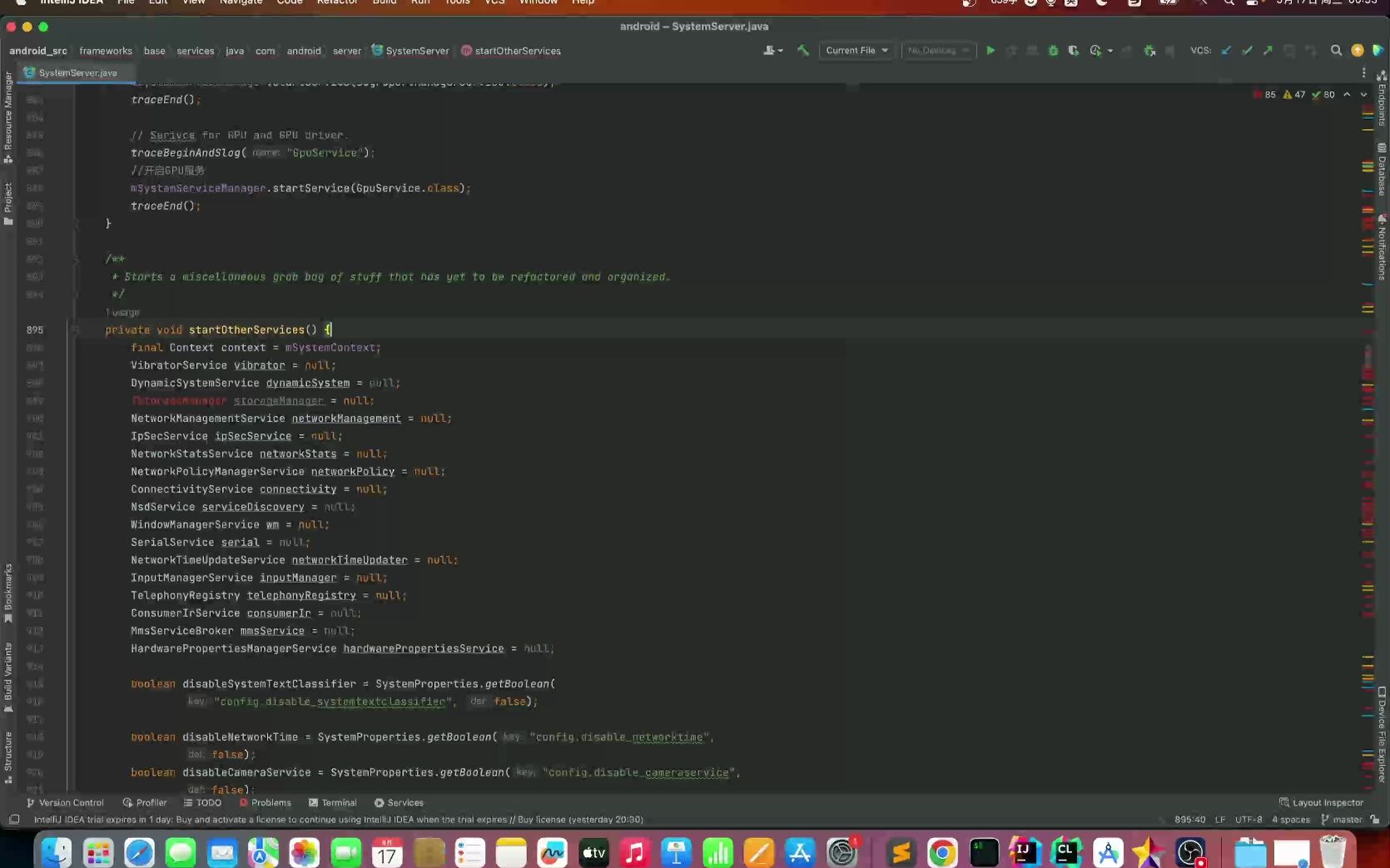The height and width of the screenshot is (868, 1390).
Task: Open Search Everywhere with the magnifier icon
Action: [1336, 51]
